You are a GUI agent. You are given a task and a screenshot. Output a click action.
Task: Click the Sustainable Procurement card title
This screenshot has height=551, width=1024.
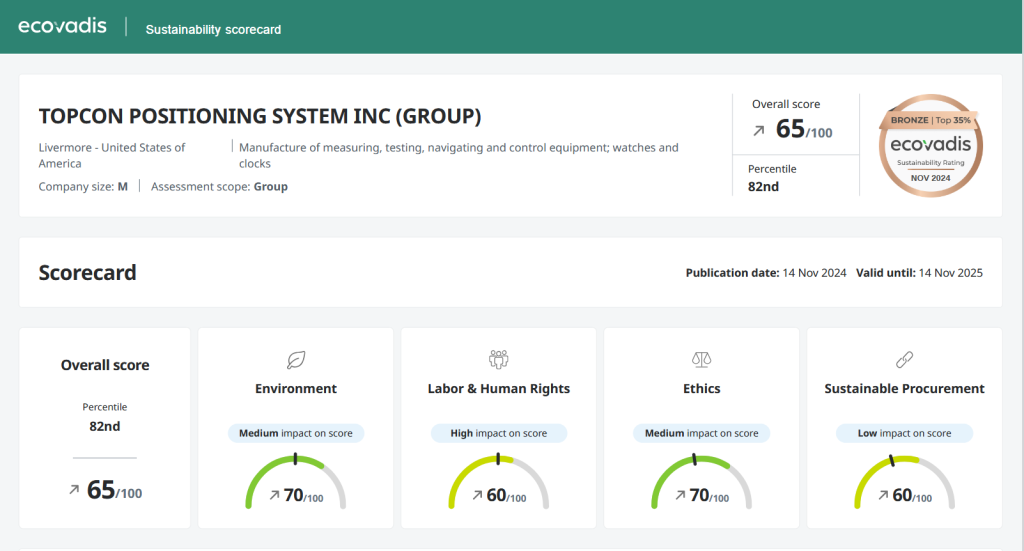(x=904, y=388)
